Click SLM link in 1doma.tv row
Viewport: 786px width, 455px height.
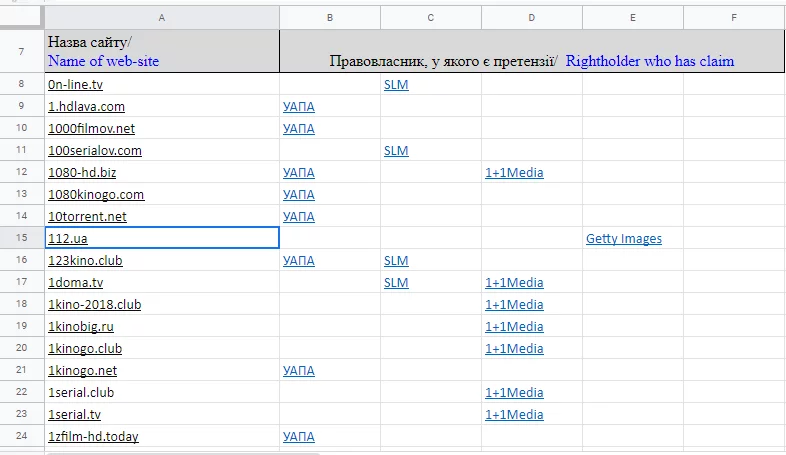[396, 284]
